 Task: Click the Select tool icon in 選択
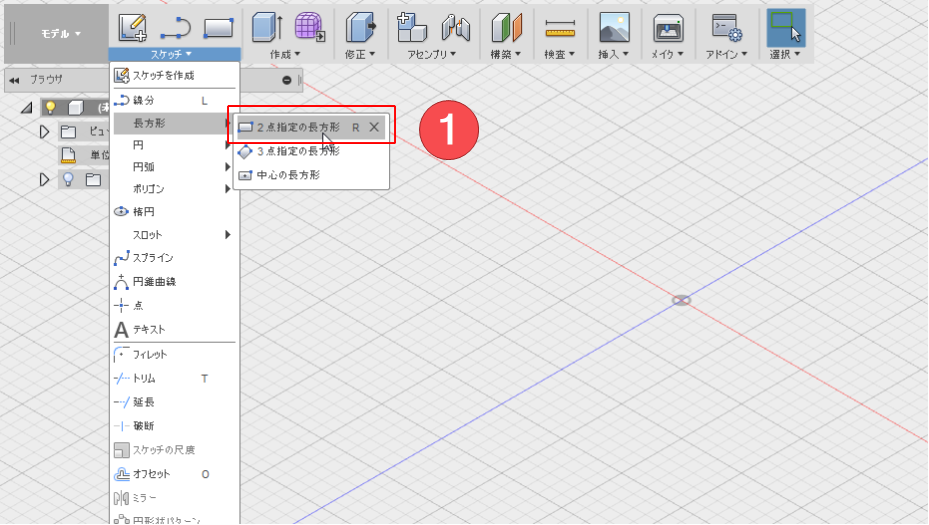pyautogui.click(x=786, y=27)
